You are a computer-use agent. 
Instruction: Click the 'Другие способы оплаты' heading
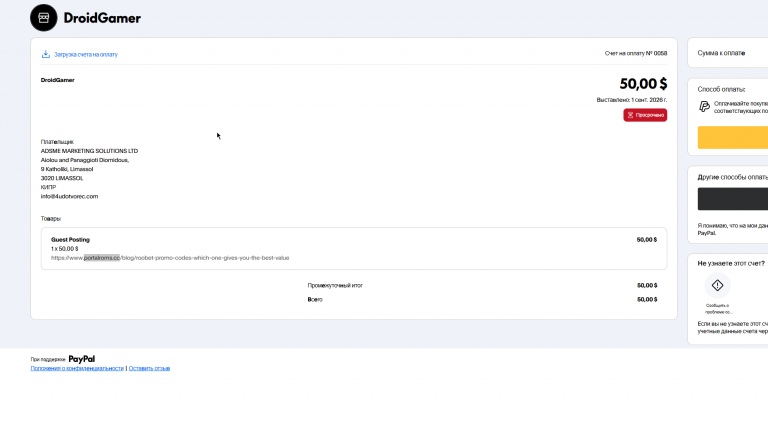733,177
